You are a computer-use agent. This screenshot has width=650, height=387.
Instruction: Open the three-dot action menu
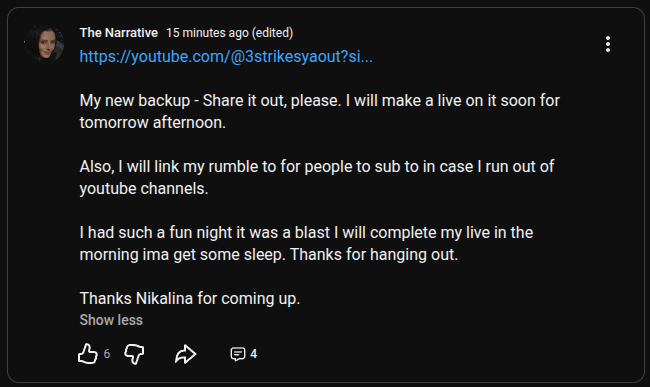(x=608, y=44)
